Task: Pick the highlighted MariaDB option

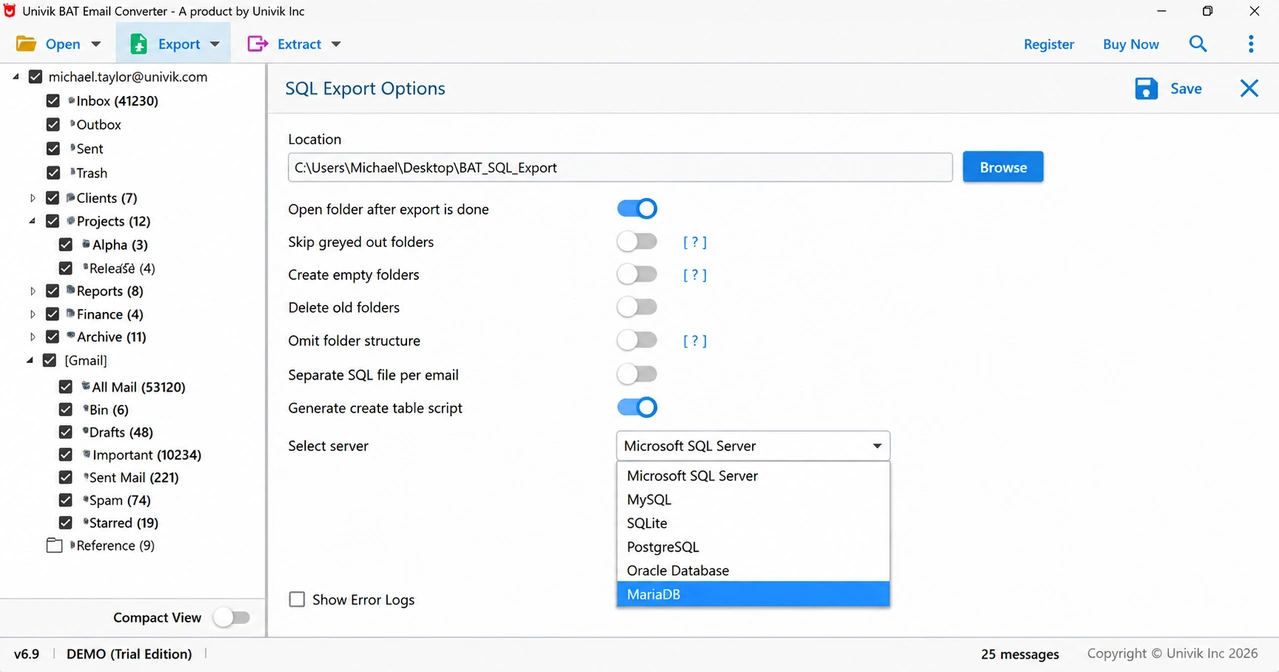Action: (x=753, y=594)
